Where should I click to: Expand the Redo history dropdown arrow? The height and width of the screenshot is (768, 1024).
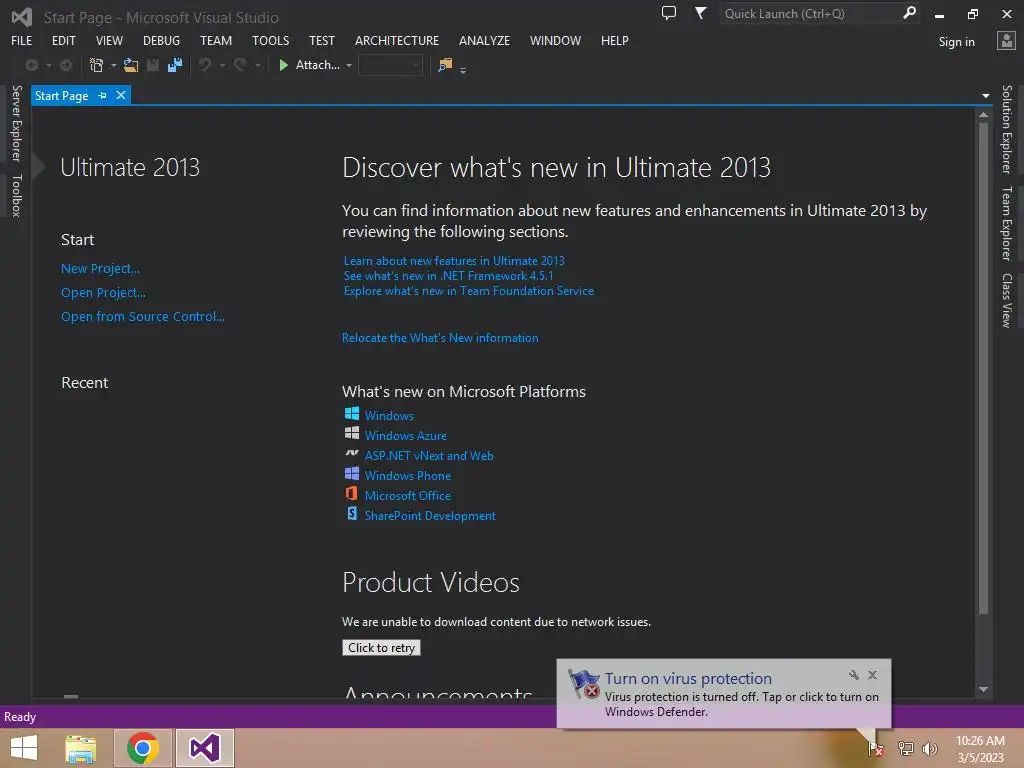tap(258, 65)
